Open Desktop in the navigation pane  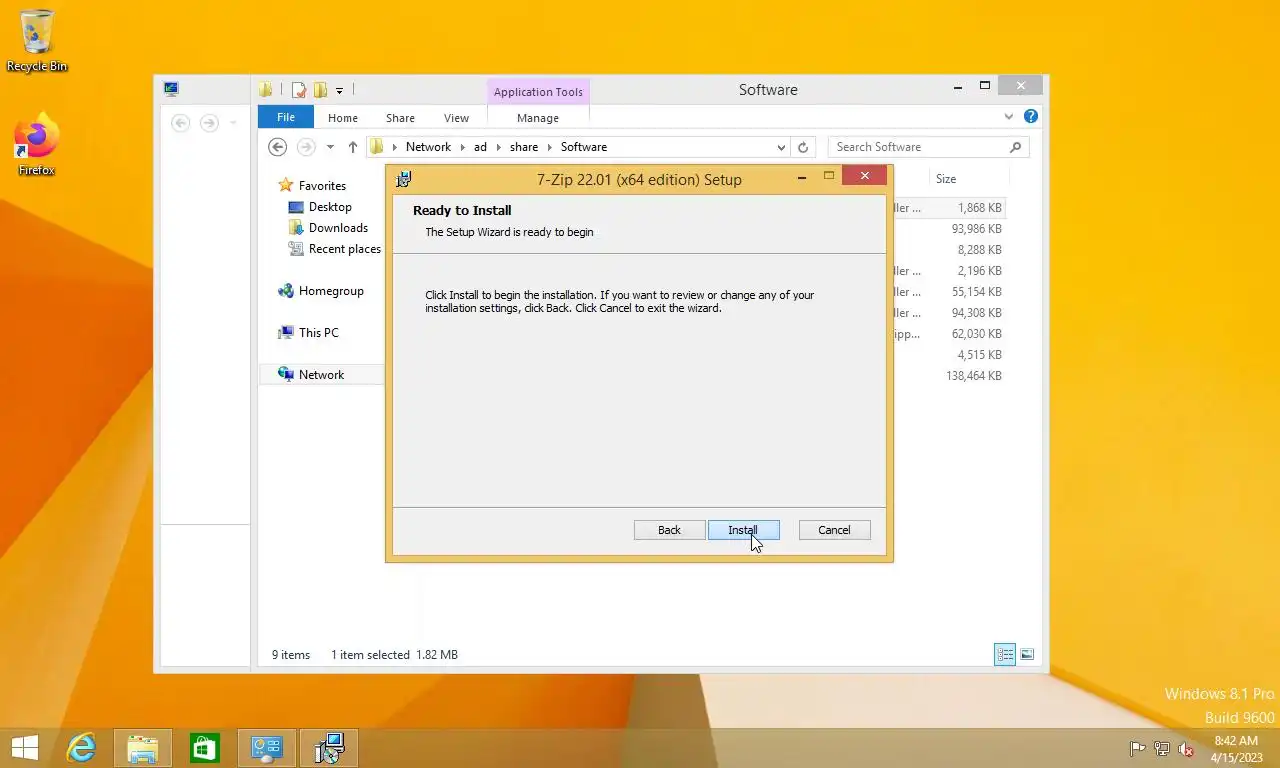pyautogui.click(x=330, y=207)
